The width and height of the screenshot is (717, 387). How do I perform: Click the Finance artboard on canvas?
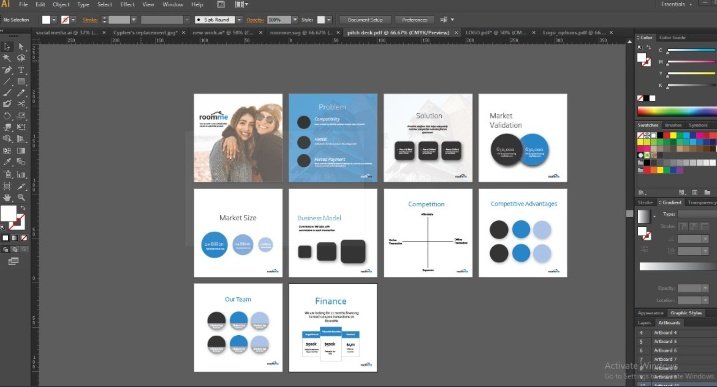(333, 328)
